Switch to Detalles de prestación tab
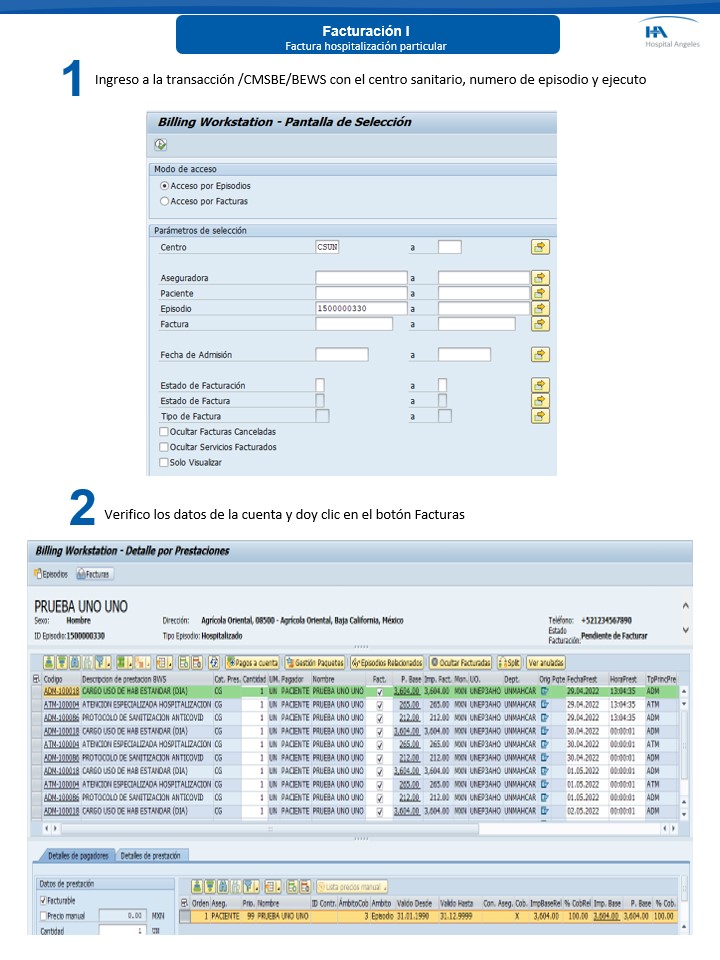Screen dimensions: 720x960 click(152, 855)
